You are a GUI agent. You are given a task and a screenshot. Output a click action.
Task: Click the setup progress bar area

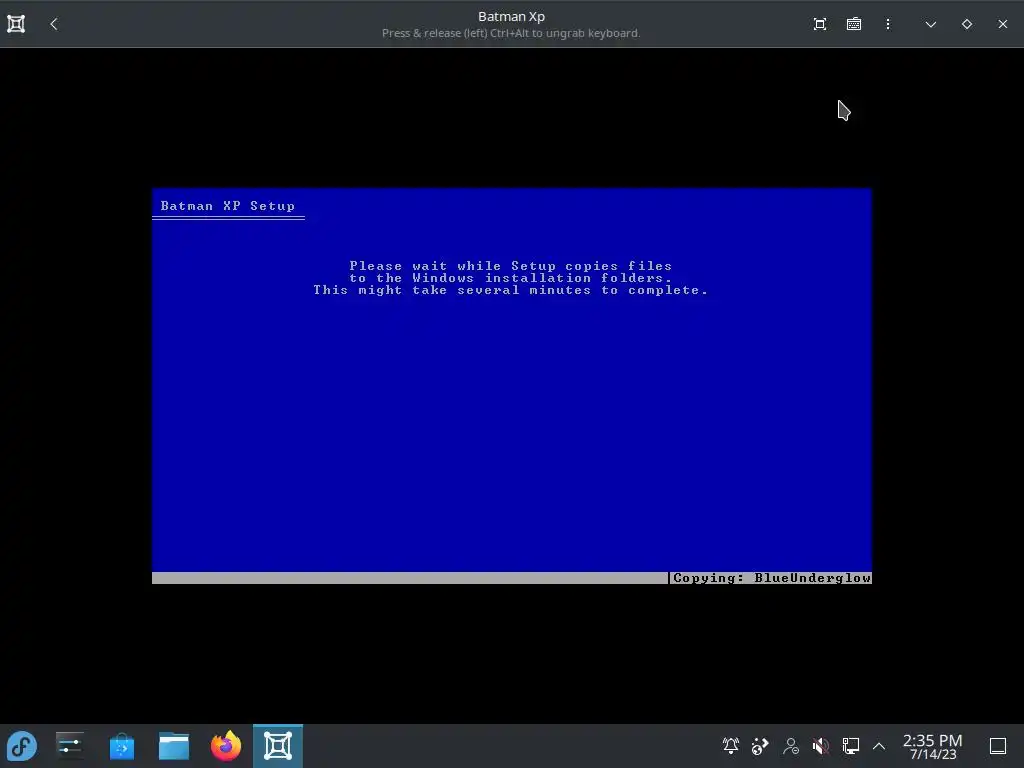[x=410, y=578]
